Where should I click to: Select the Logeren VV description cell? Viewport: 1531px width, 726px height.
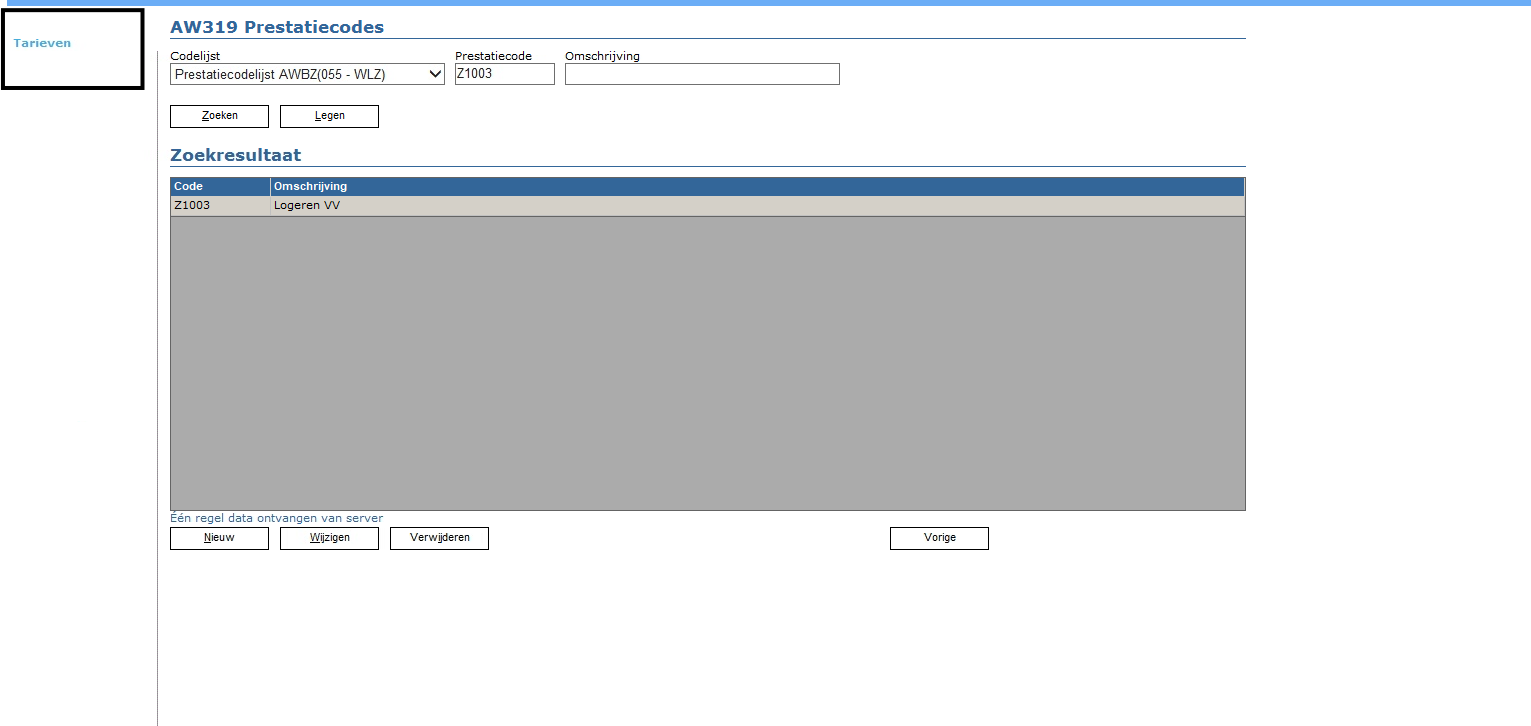click(x=756, y=206)
